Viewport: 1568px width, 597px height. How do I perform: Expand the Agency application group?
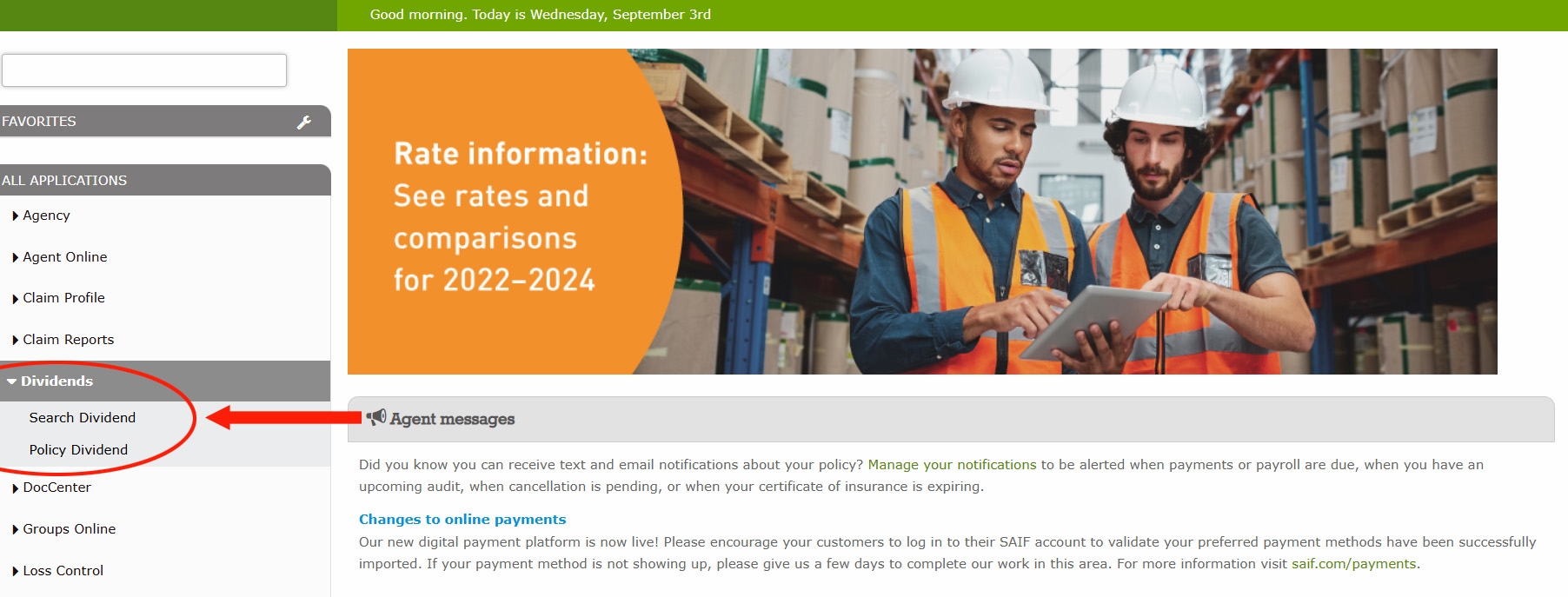(x=46, y=216)
